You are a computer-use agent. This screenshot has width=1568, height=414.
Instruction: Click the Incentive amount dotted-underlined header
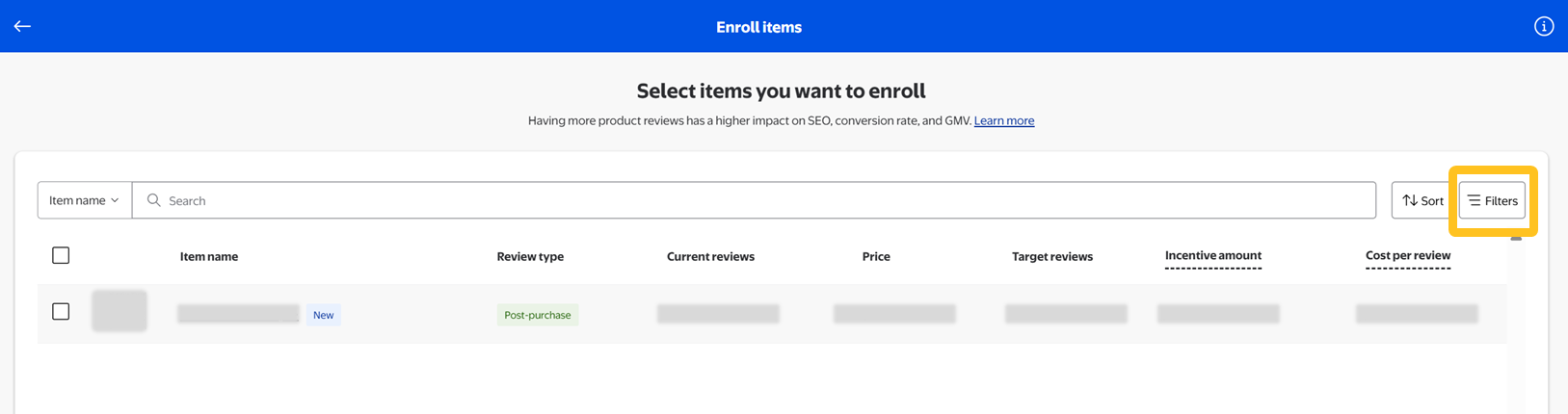[1212, 255]
